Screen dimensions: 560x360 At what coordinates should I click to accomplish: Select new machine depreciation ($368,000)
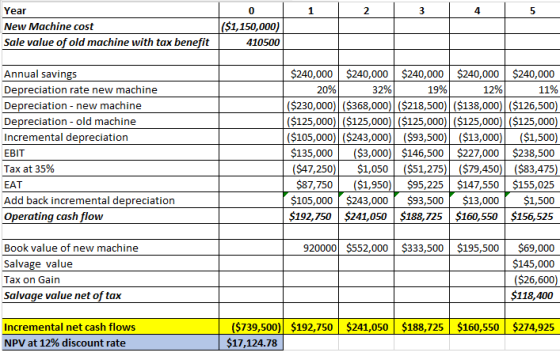click(x=367, y=106)
